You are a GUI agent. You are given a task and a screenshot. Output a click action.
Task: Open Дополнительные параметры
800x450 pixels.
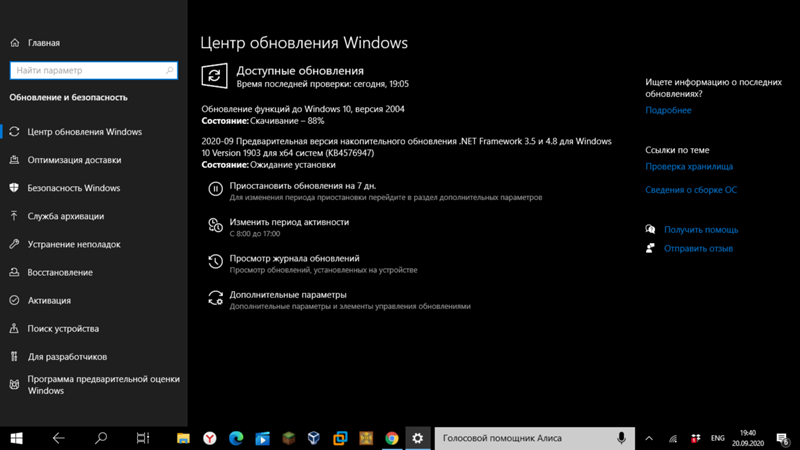click(x=288, y=294)
